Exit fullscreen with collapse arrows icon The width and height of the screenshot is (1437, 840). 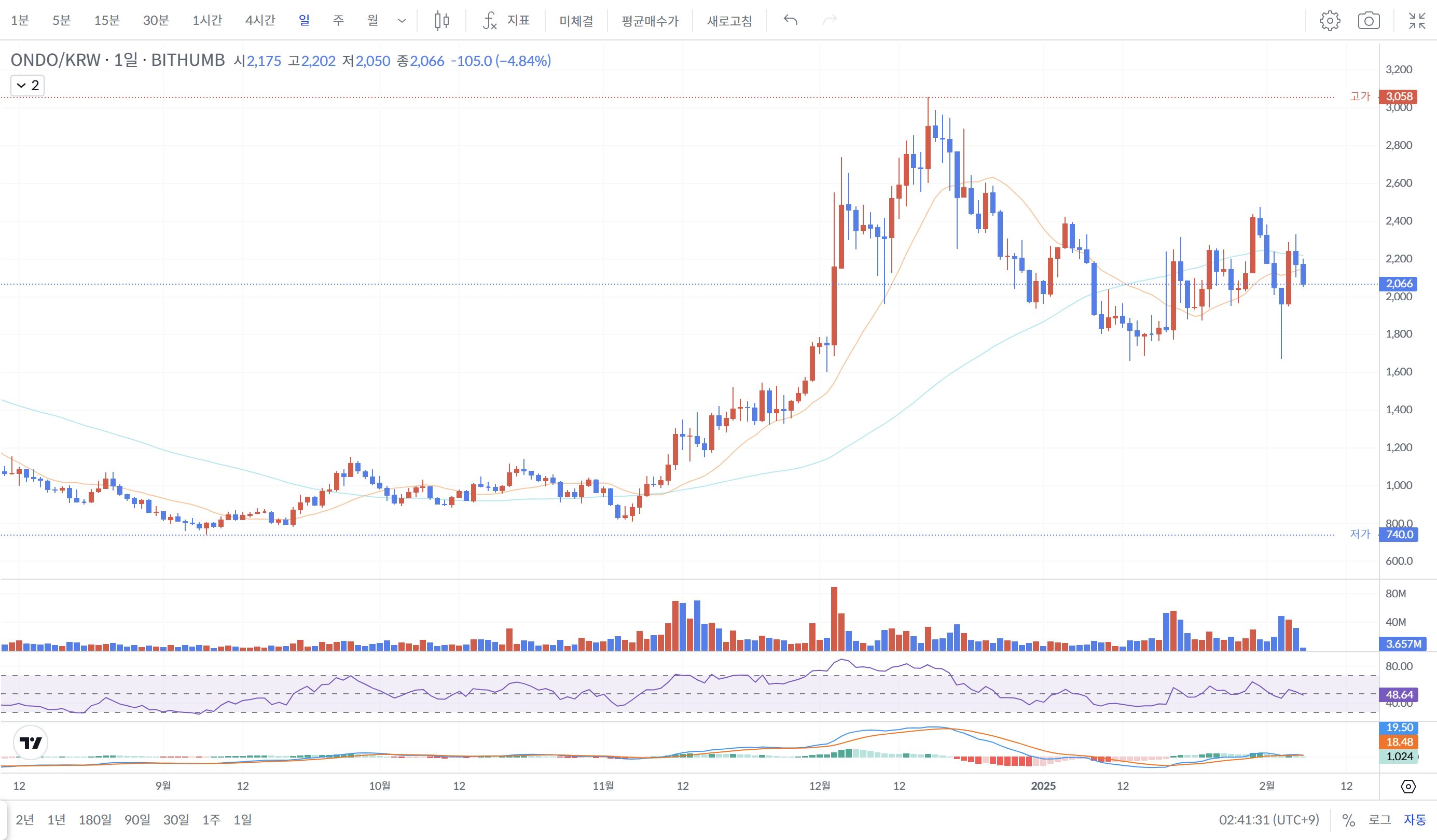pos(1416,21)
